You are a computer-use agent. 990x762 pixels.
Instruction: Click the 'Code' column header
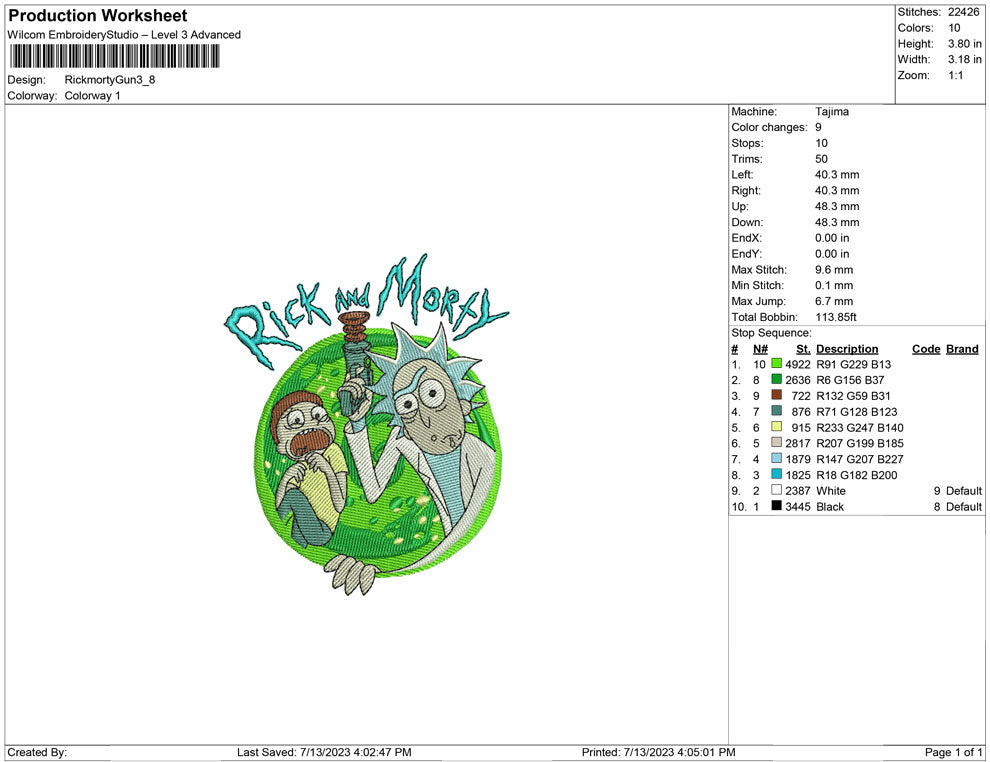point(926,349)
